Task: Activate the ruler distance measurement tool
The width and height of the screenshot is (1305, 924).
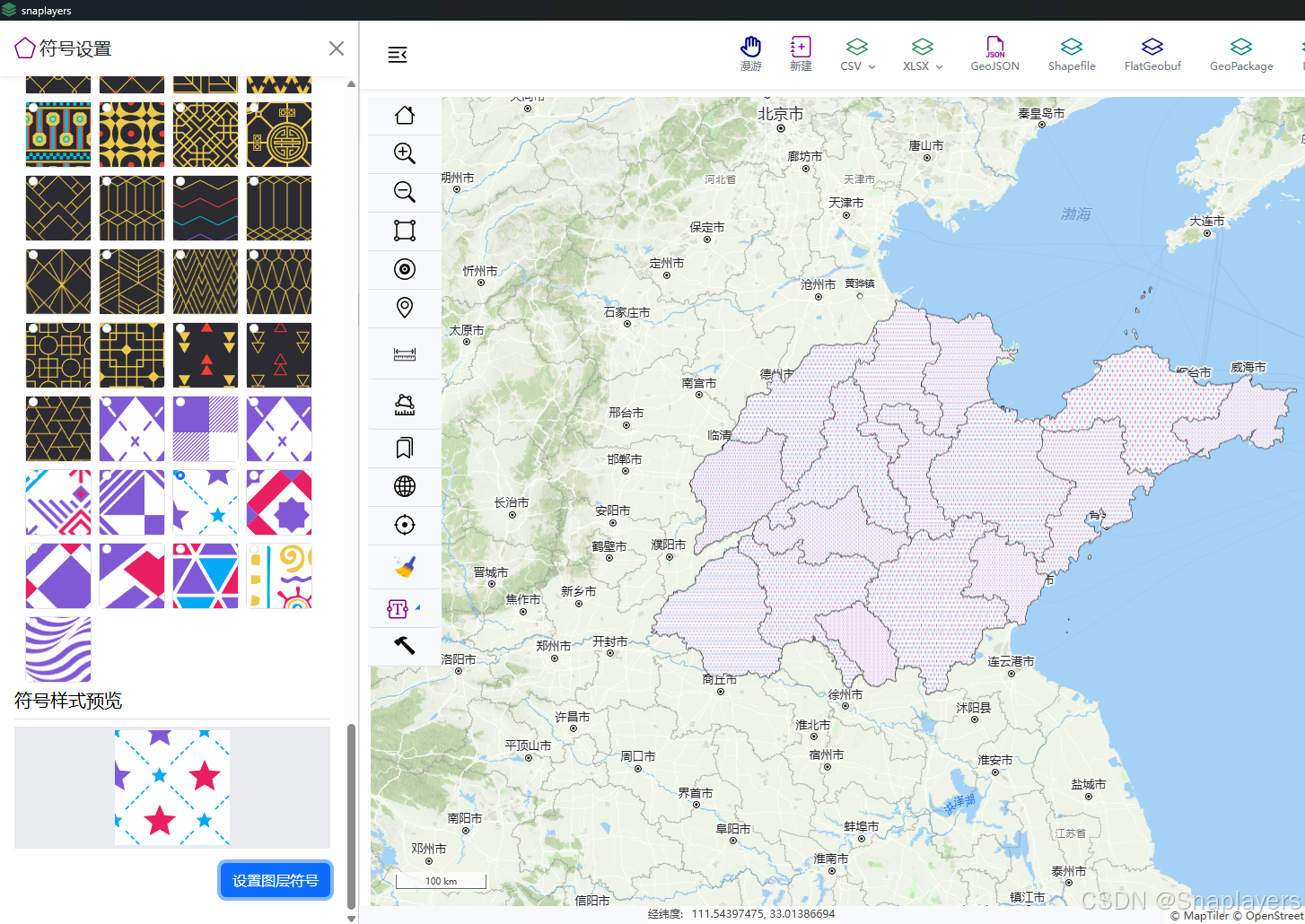Action: click(405, 355)
